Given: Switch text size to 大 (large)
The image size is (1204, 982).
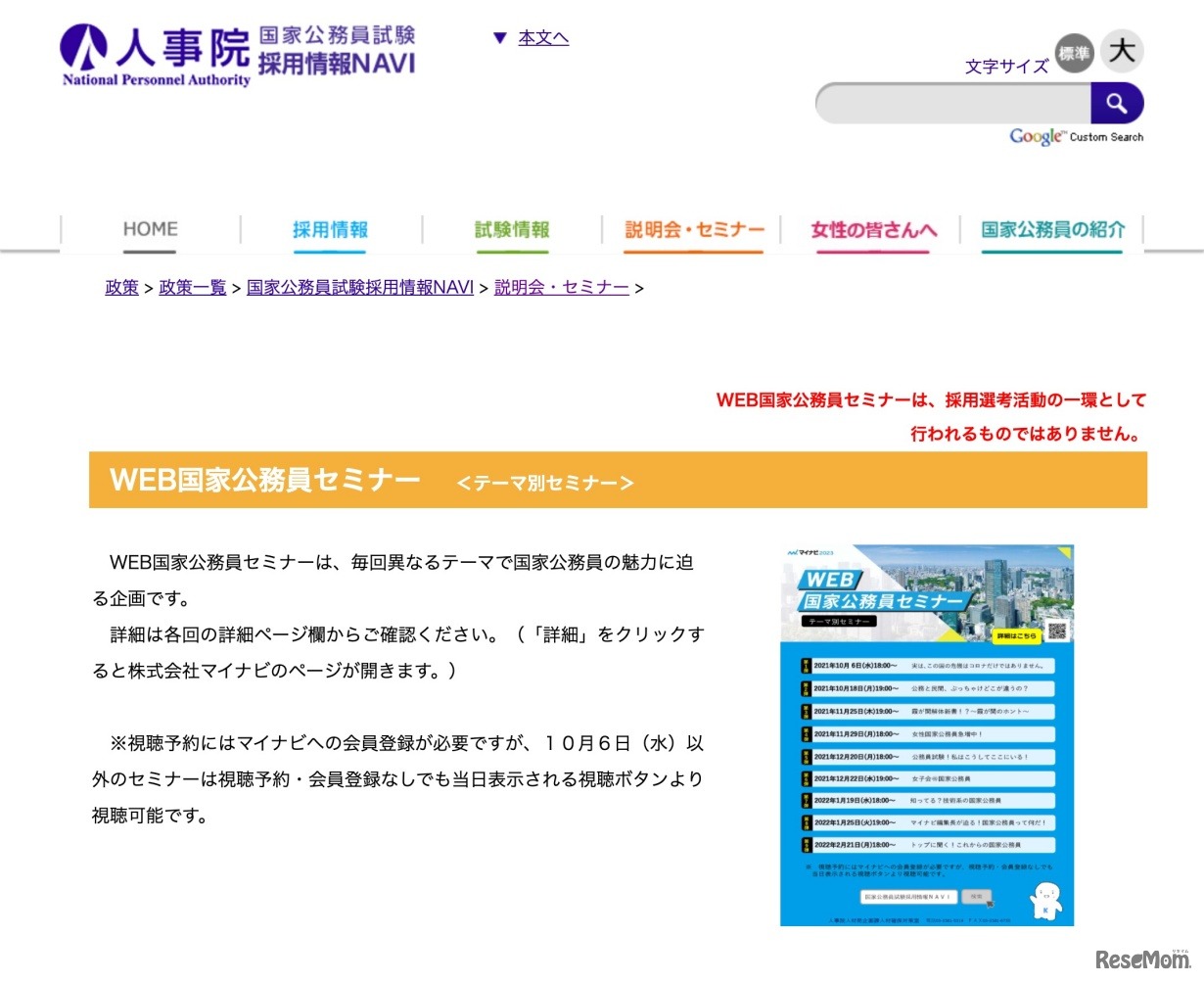Looking at the screenshot, I should 1122,51.
